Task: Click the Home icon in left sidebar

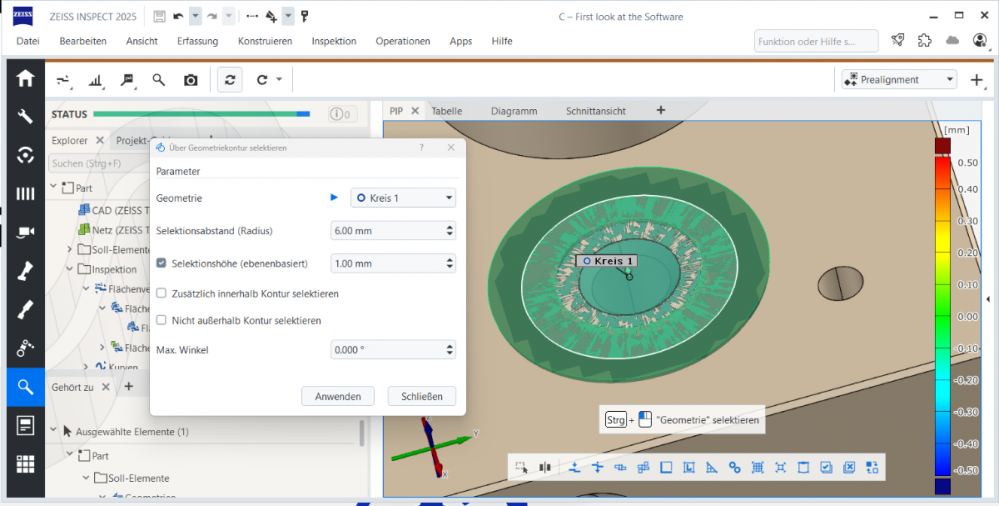Action: coord(25,79)
